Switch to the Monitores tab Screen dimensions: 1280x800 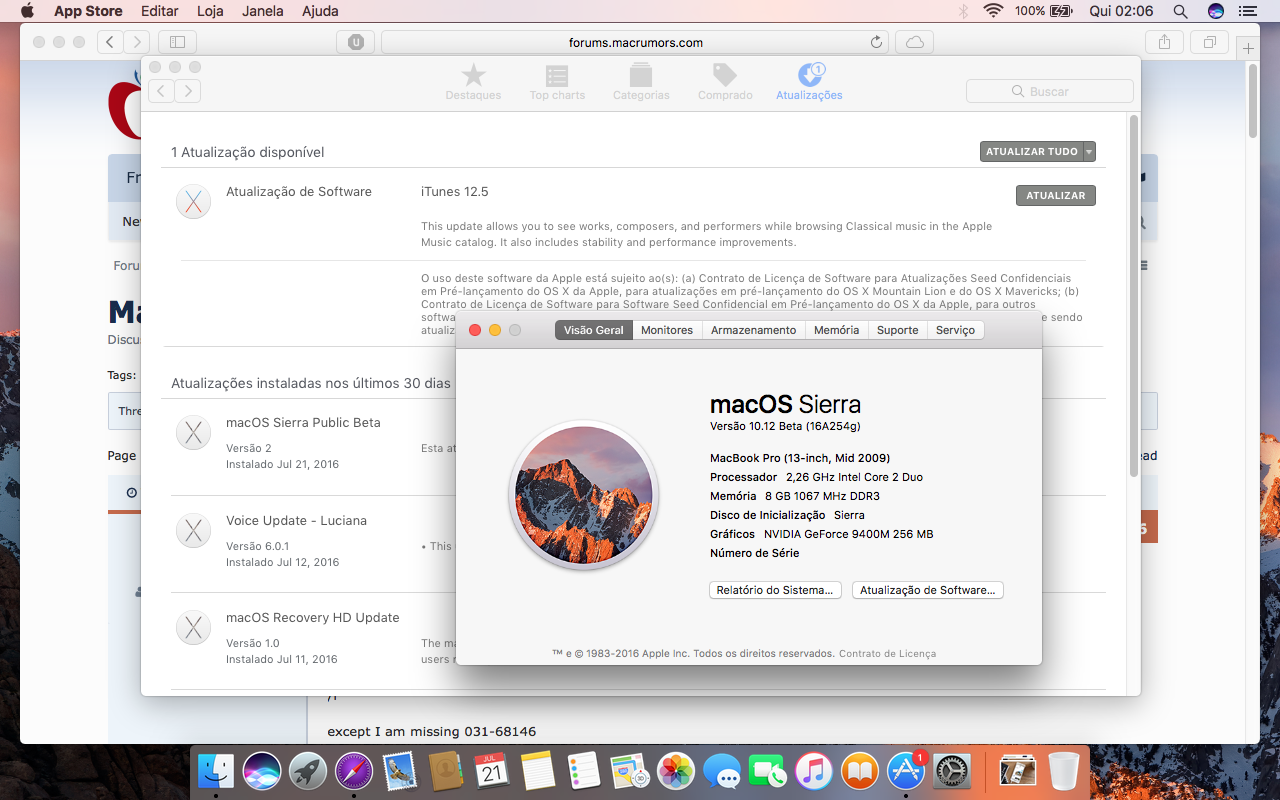tap(667, 330)
